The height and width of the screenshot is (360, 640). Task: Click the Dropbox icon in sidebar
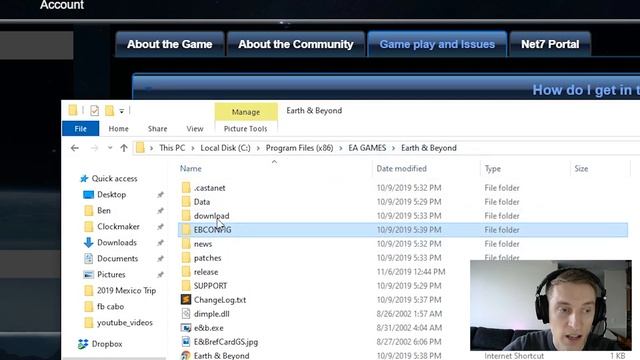(x=83, y=344)
